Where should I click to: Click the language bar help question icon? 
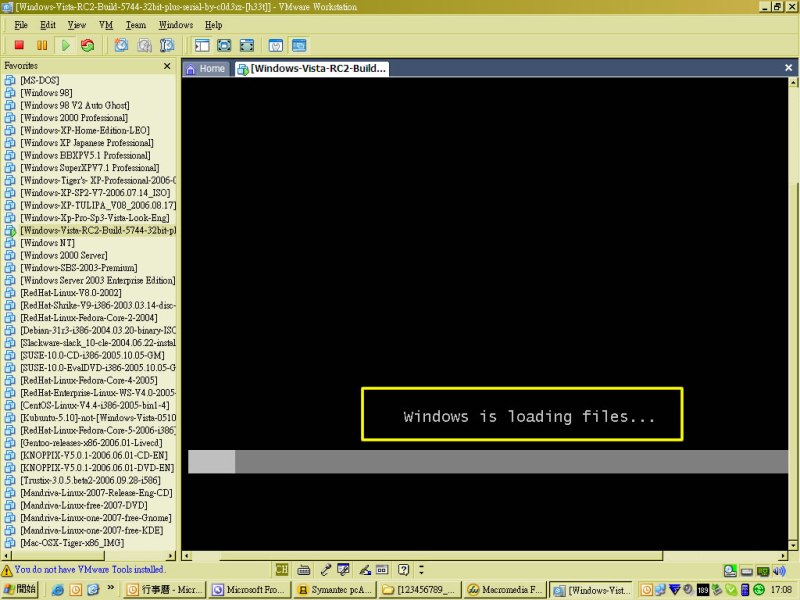tap(403, 569)
